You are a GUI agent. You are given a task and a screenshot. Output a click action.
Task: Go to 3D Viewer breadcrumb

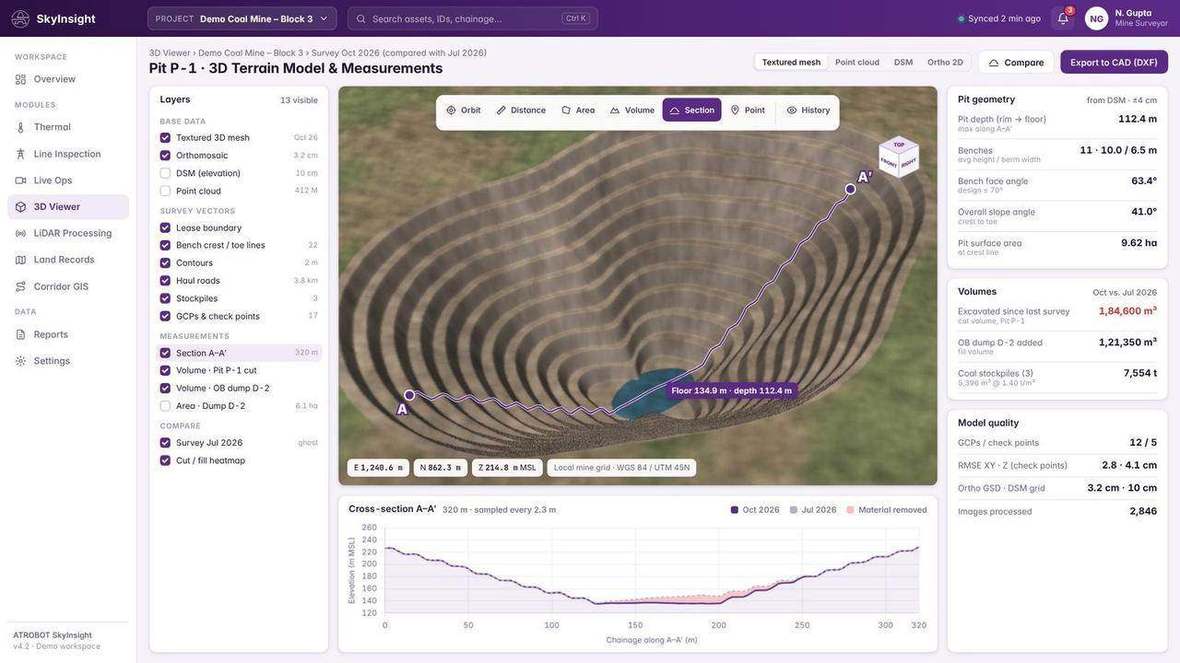pos(169,53)
